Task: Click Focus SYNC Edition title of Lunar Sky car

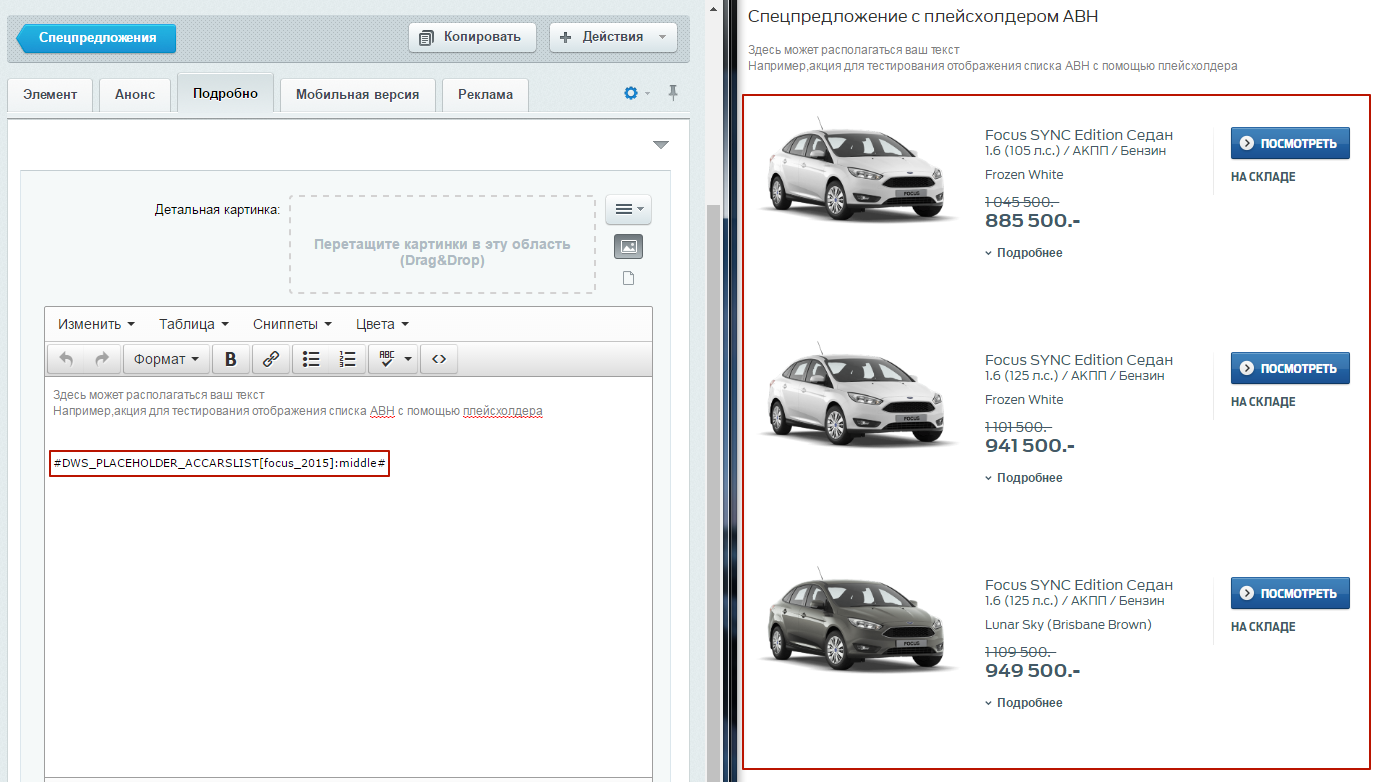Action: coord(1079,585)
